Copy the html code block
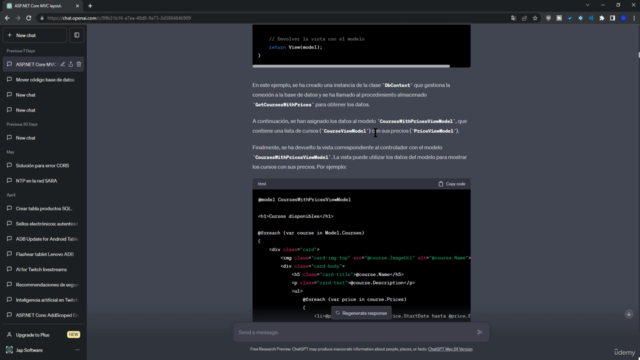The width and height of the screenshot is (640, 360). pyautogui.click(x=452, y=184)
